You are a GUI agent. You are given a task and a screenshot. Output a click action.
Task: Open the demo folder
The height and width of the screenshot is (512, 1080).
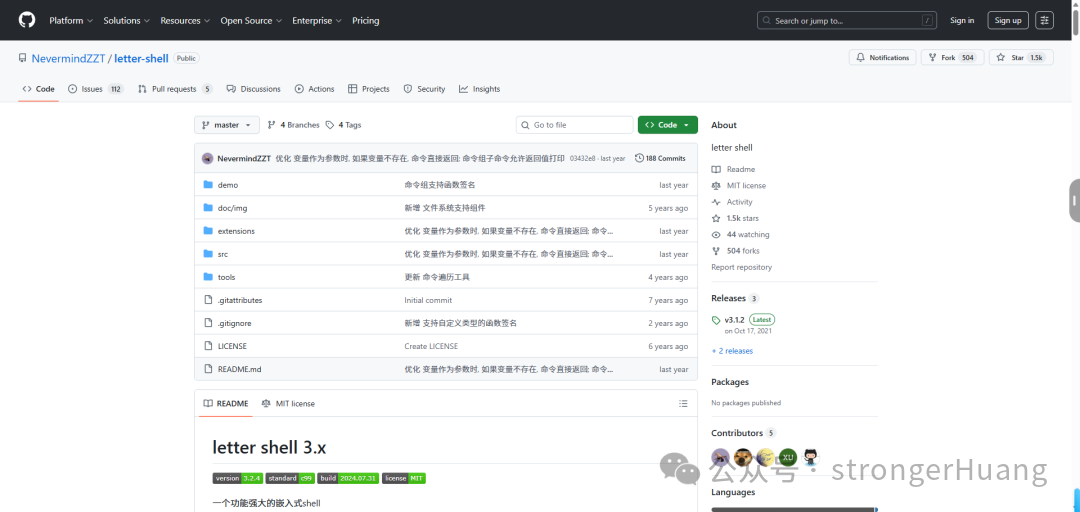pyautogui.click(x=227, y=185)
